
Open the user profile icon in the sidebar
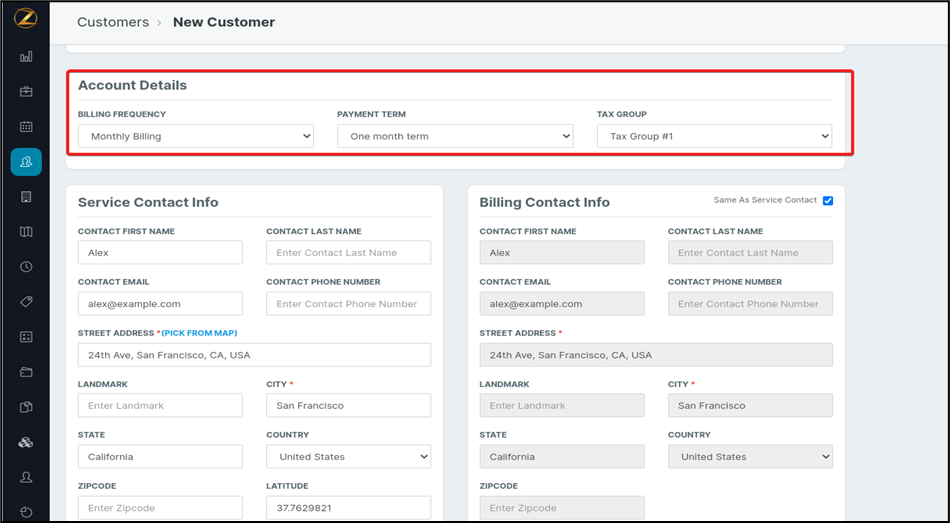coord(26,477)
